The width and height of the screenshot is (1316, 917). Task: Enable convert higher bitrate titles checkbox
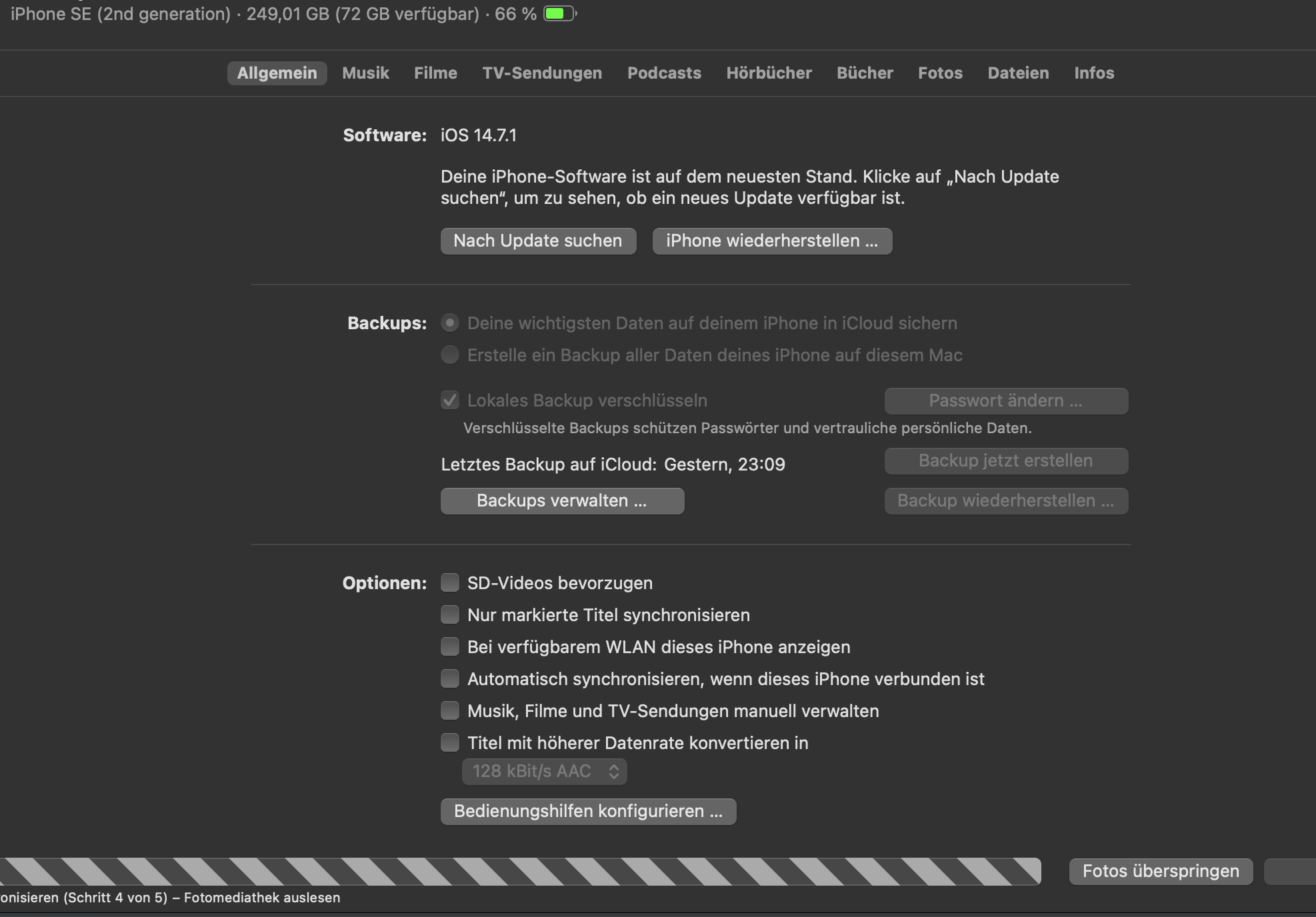pos(450,743)
